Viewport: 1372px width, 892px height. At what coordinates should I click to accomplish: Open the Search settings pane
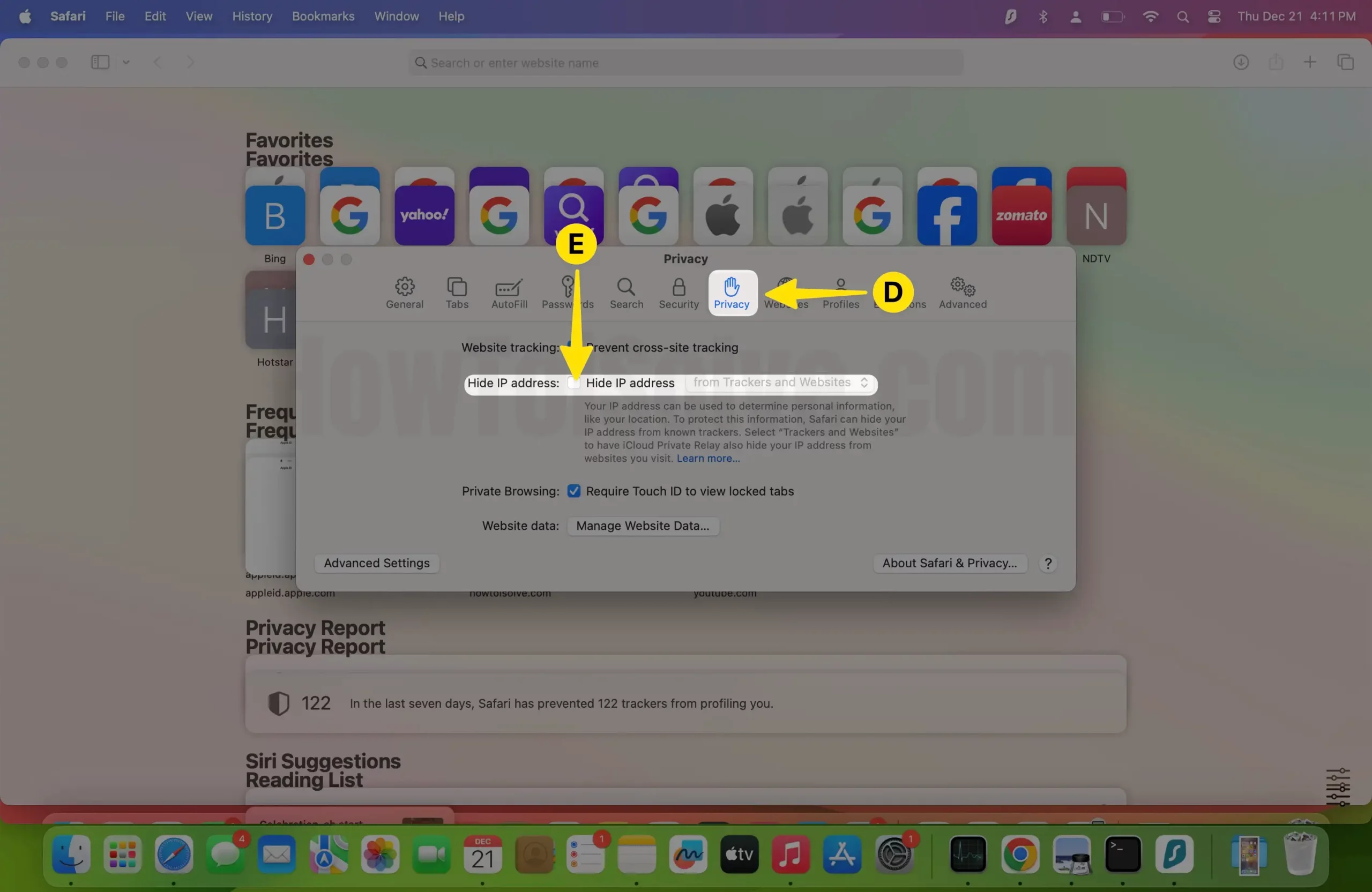(626, 293)
